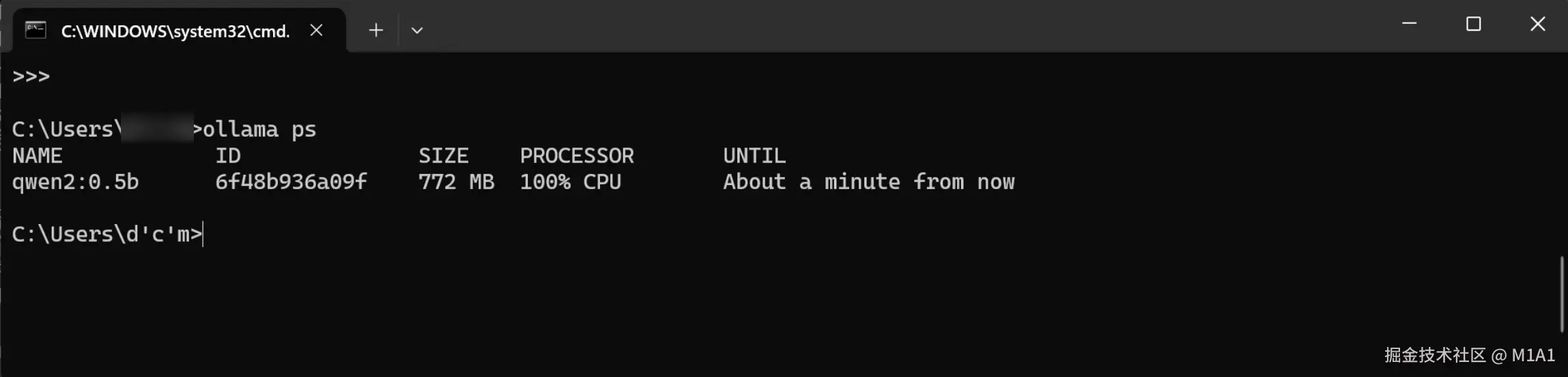
Task: Close the terminal window
Action: 1537,24
